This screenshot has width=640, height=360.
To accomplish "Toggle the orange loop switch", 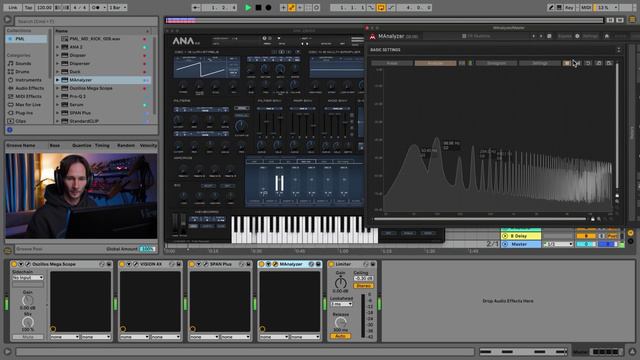I will (381, 7).
